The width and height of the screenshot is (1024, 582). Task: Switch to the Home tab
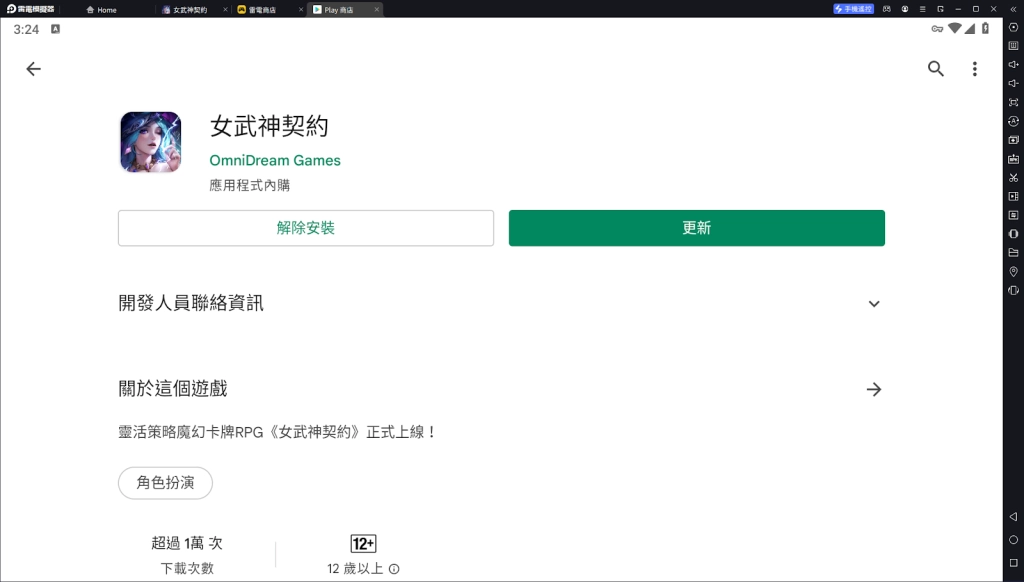(x=101, y=10)
